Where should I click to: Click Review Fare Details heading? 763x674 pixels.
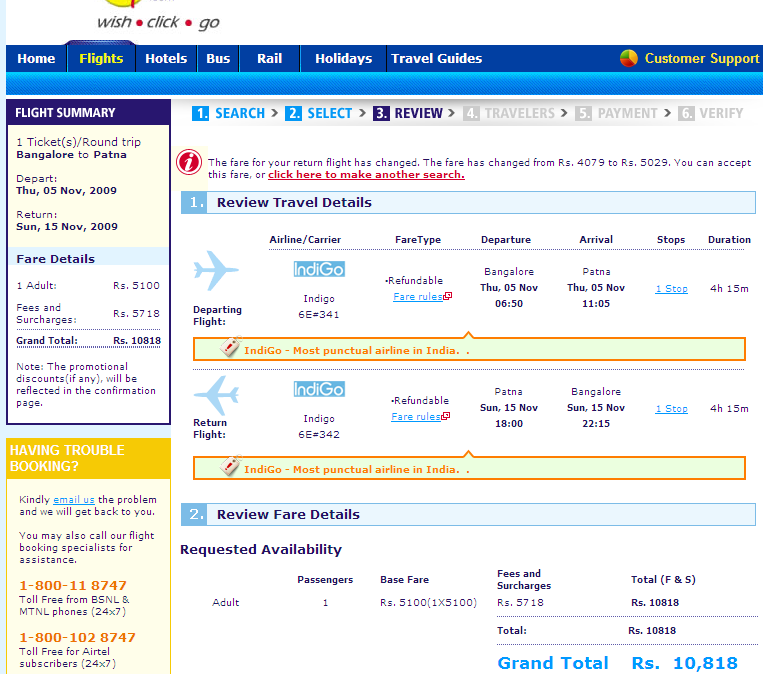(288, 514)
